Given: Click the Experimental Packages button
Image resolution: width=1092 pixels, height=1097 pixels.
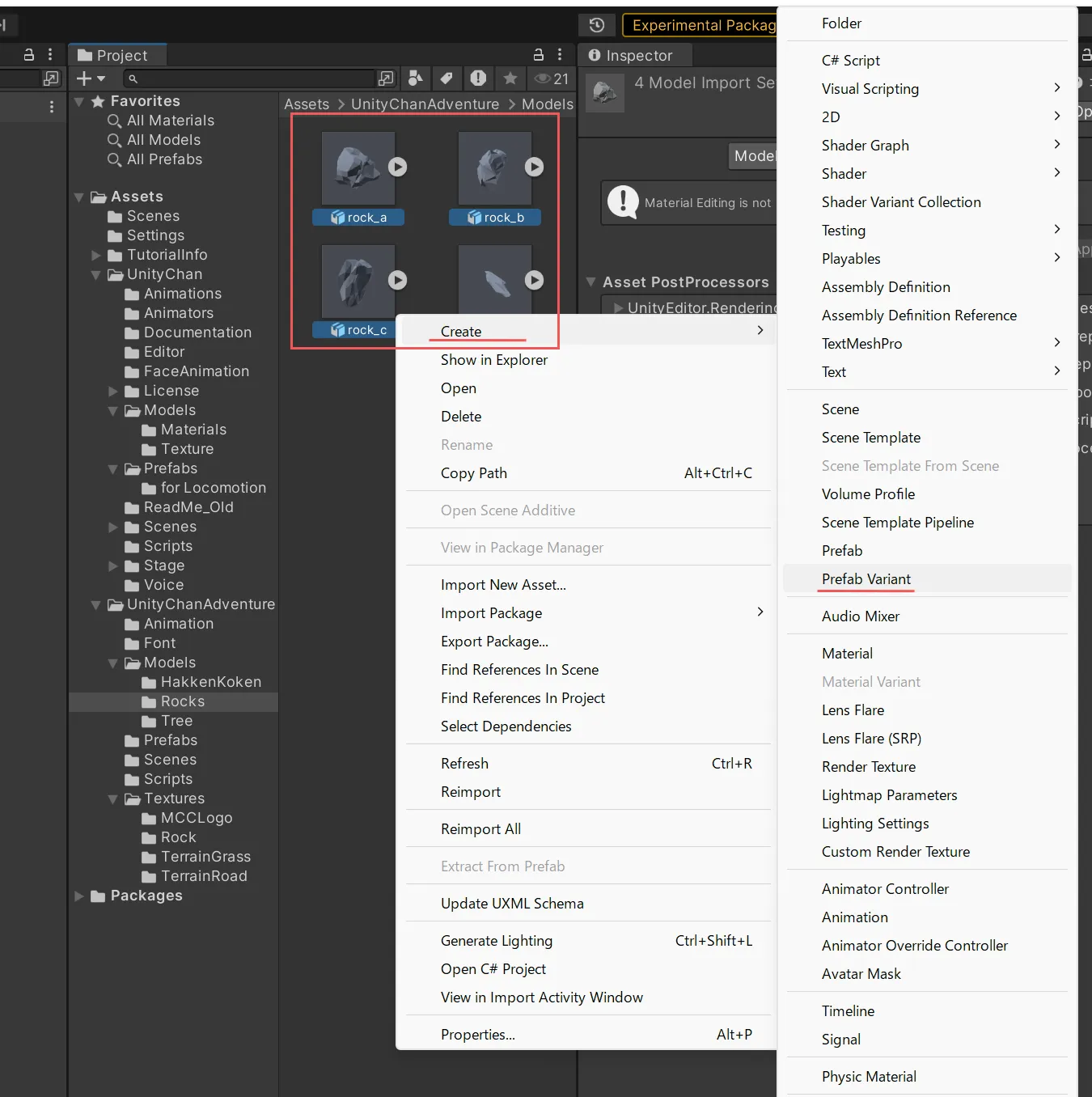Looking at the screenshot, I should pos(700,25).
